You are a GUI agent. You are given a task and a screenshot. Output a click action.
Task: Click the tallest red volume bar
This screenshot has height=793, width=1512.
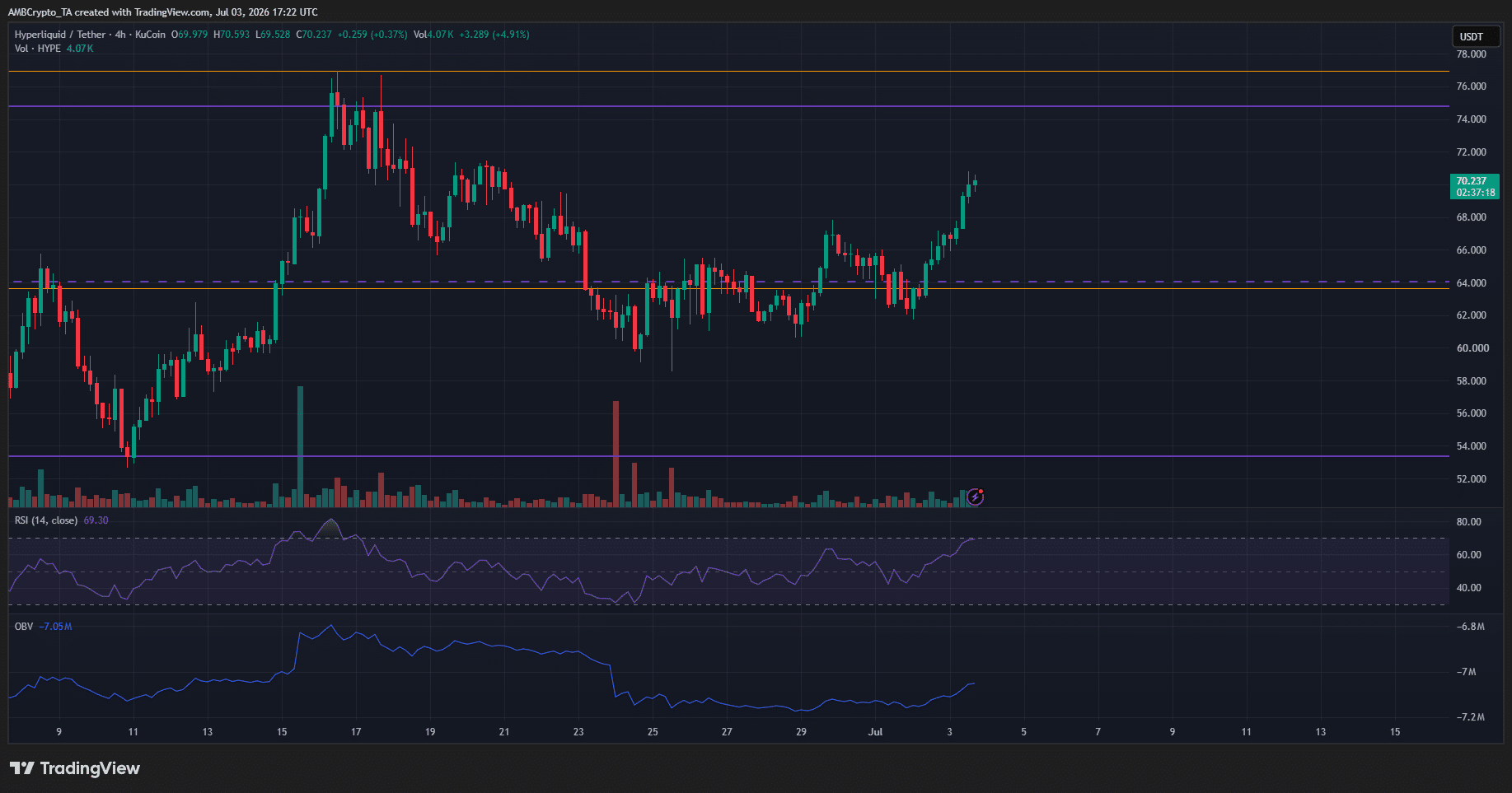tap(616, 454)
